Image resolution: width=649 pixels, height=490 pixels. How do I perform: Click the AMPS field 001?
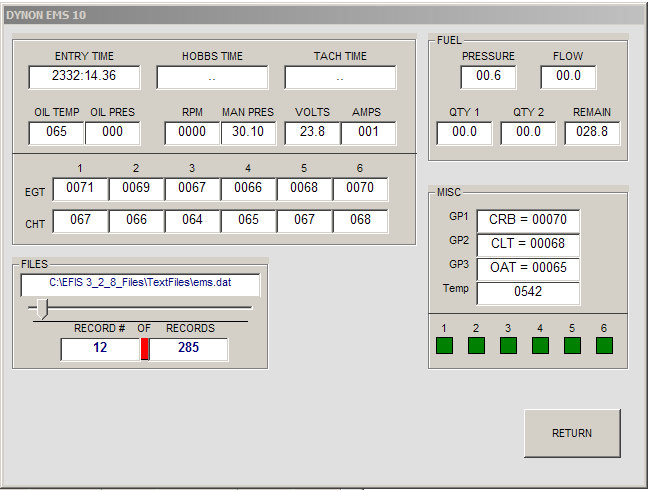[368, 133]
